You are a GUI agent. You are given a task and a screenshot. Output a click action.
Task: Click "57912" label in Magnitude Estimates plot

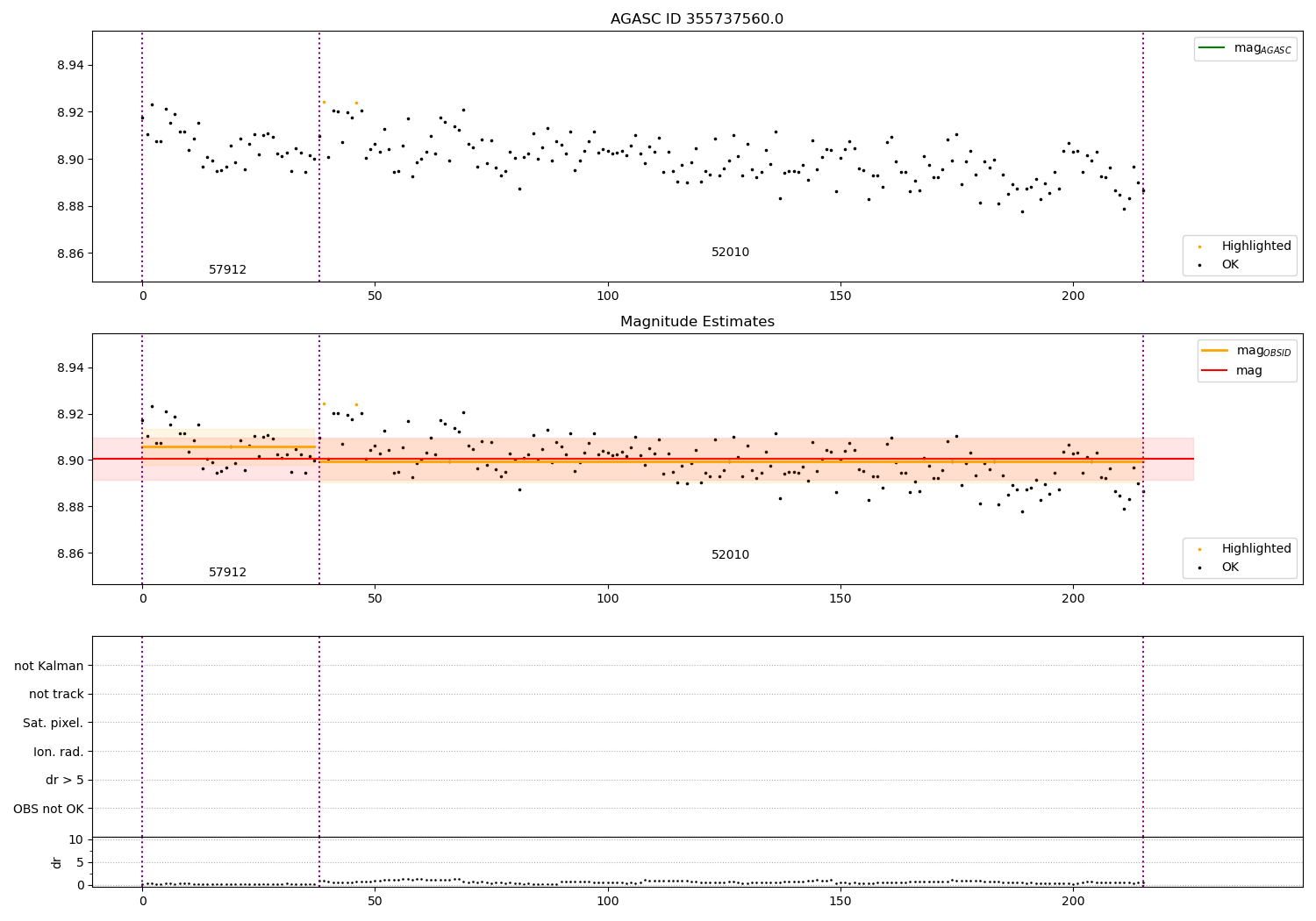click(227, 572)
